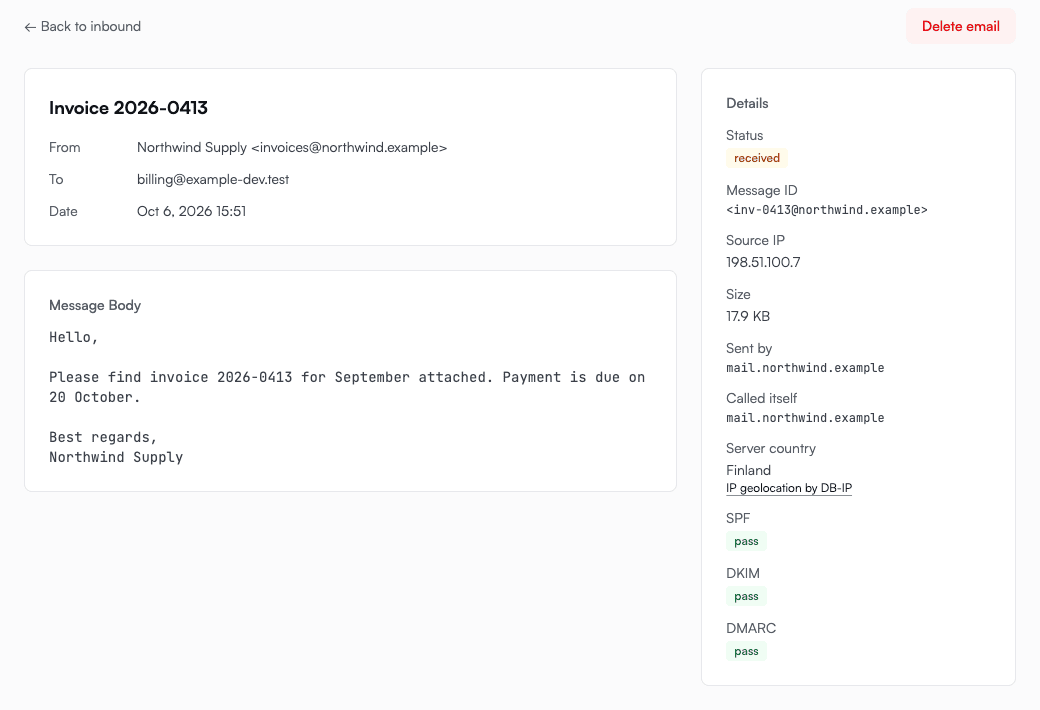Click the DMARC pass badge

click(x=746, y=651)
